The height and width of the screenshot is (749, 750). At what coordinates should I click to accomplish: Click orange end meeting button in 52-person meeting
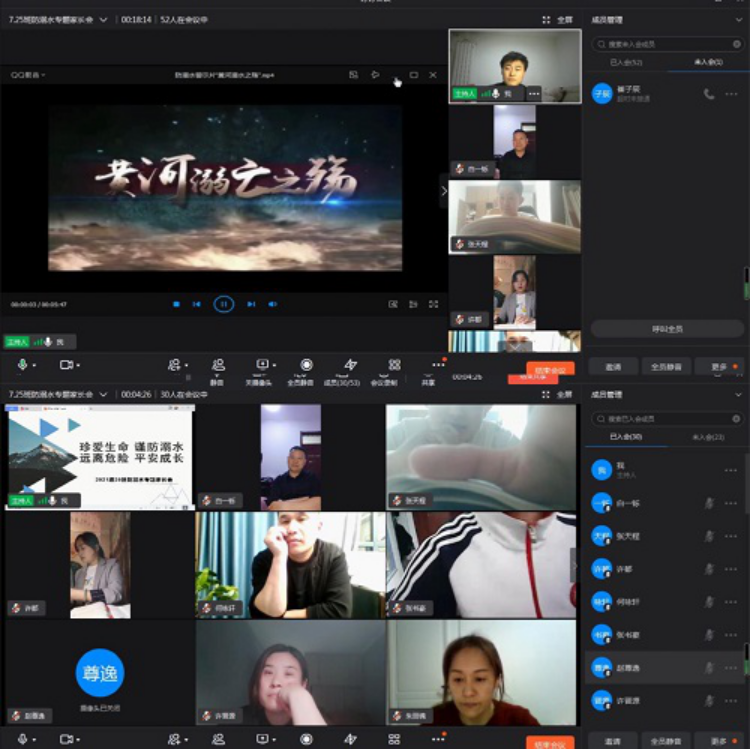click(550, 370)
